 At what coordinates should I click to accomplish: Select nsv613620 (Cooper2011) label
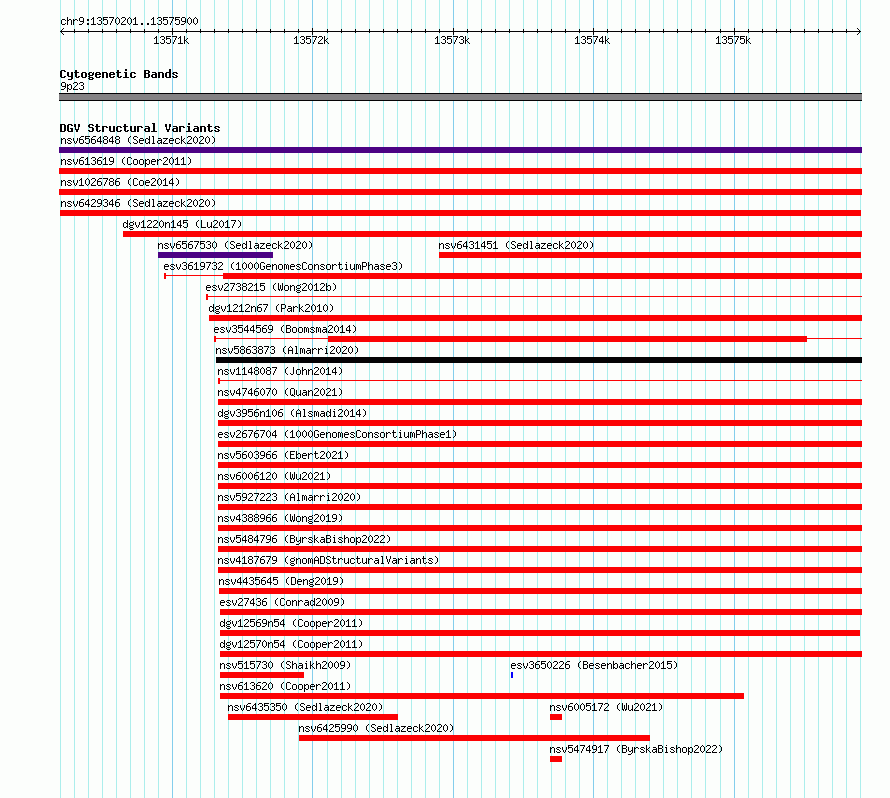pyautogui.click(x=286, y=686)
